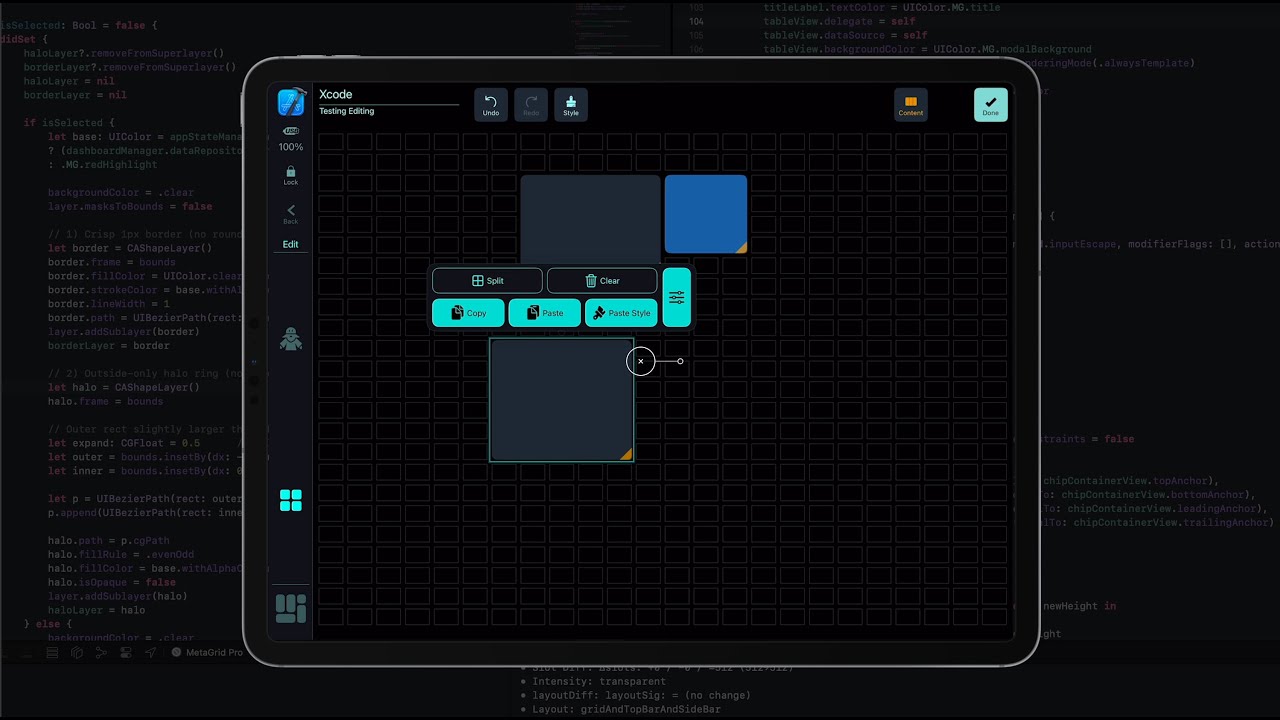Select the blue colored tile
1280x720 pixels.
[x=706, y=214]
